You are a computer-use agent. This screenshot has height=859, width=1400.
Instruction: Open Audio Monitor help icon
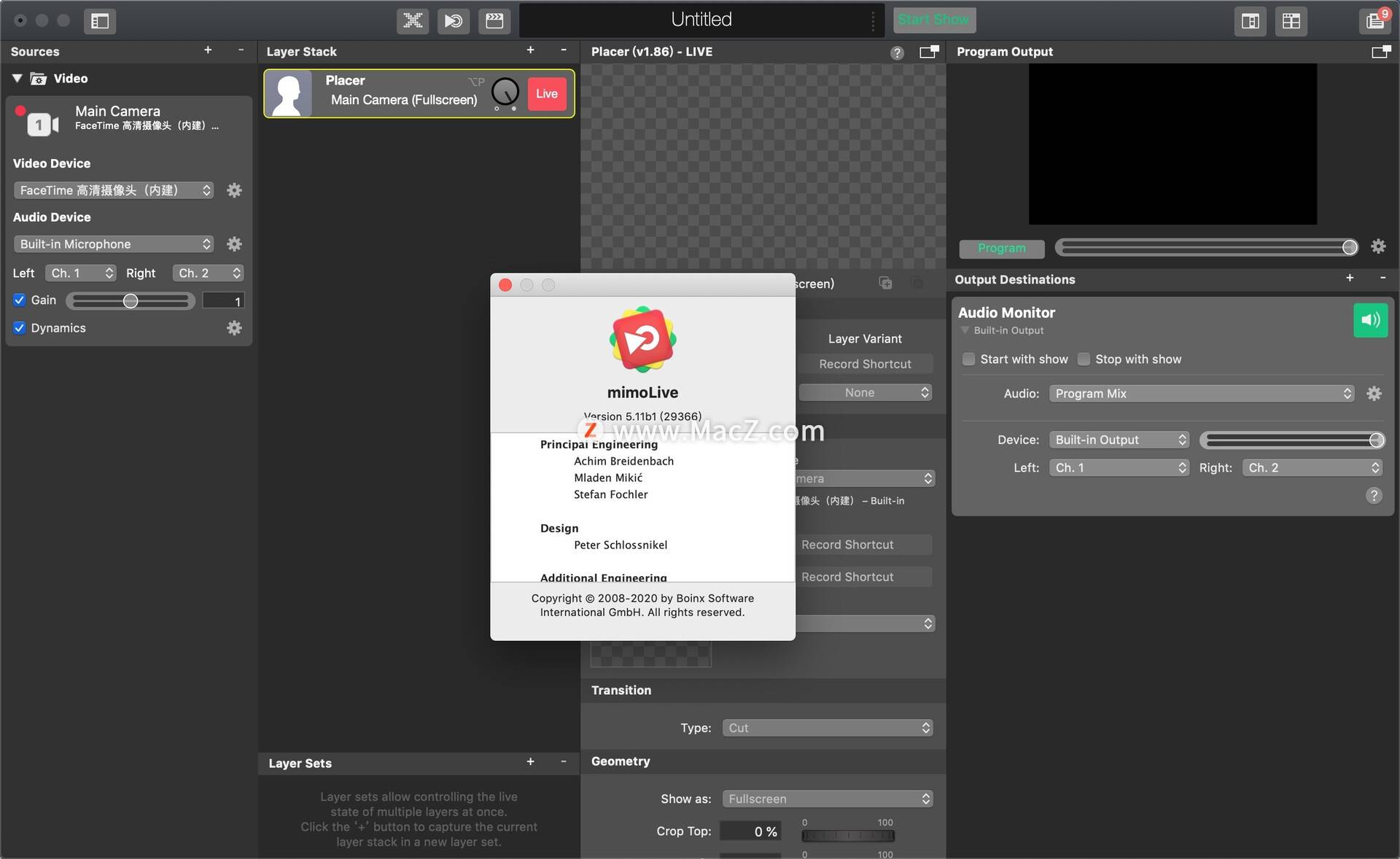(x=1374, y=496)
